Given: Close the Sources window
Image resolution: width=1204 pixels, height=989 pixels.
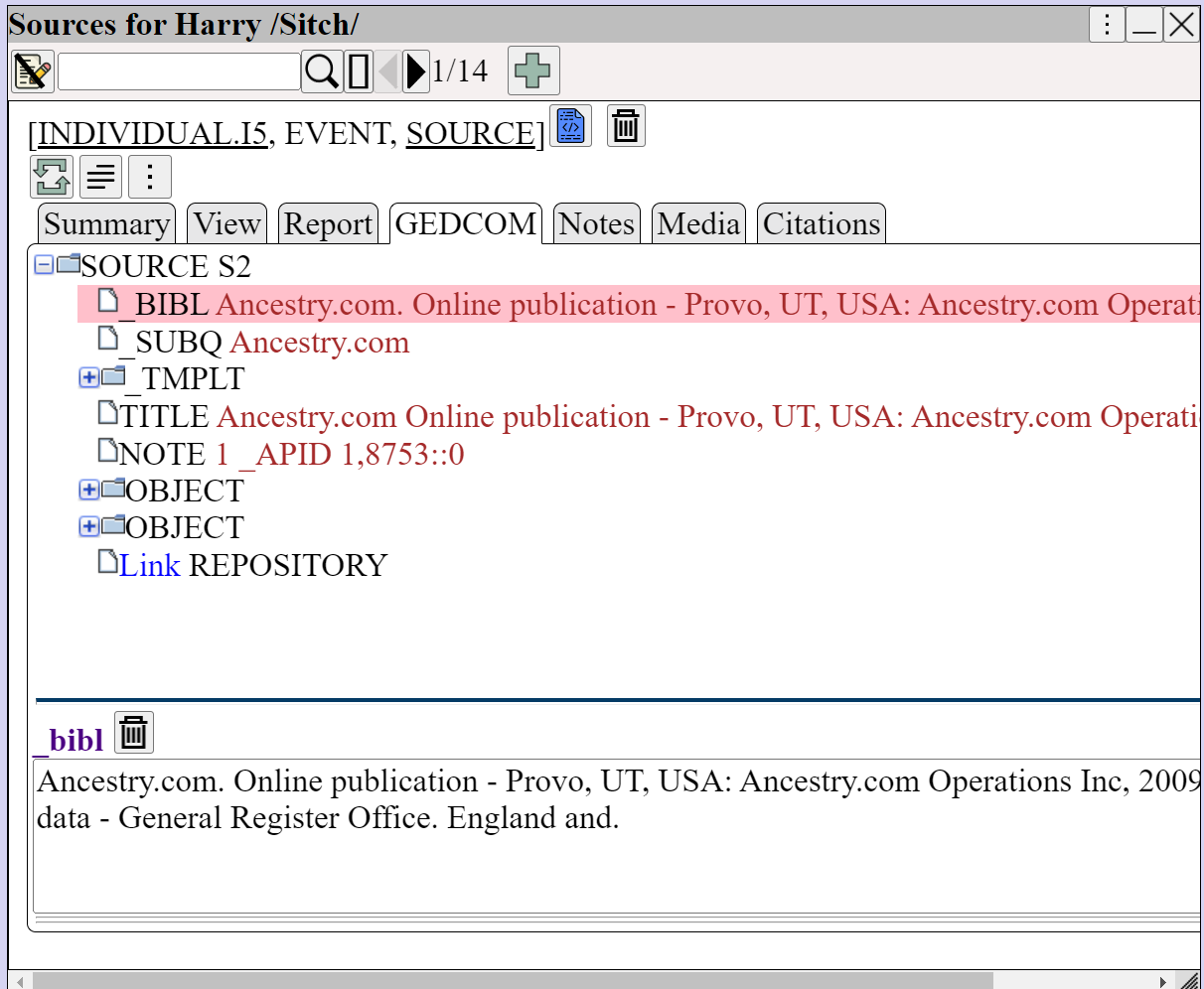Looking at the screenshot, I should [x=1182, y=24].
